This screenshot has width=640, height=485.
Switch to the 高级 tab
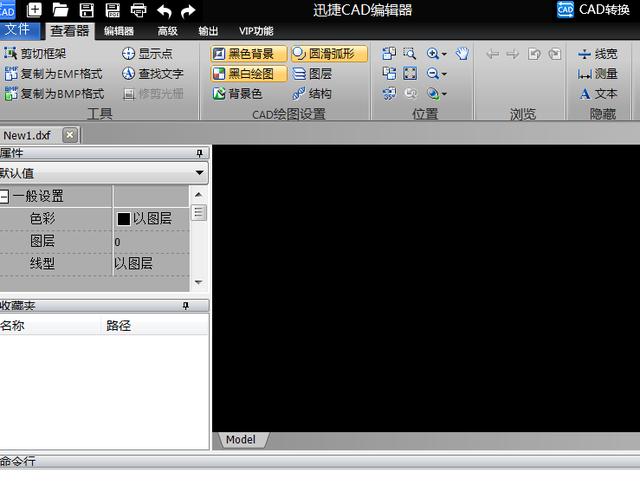[x=167, y=31]
